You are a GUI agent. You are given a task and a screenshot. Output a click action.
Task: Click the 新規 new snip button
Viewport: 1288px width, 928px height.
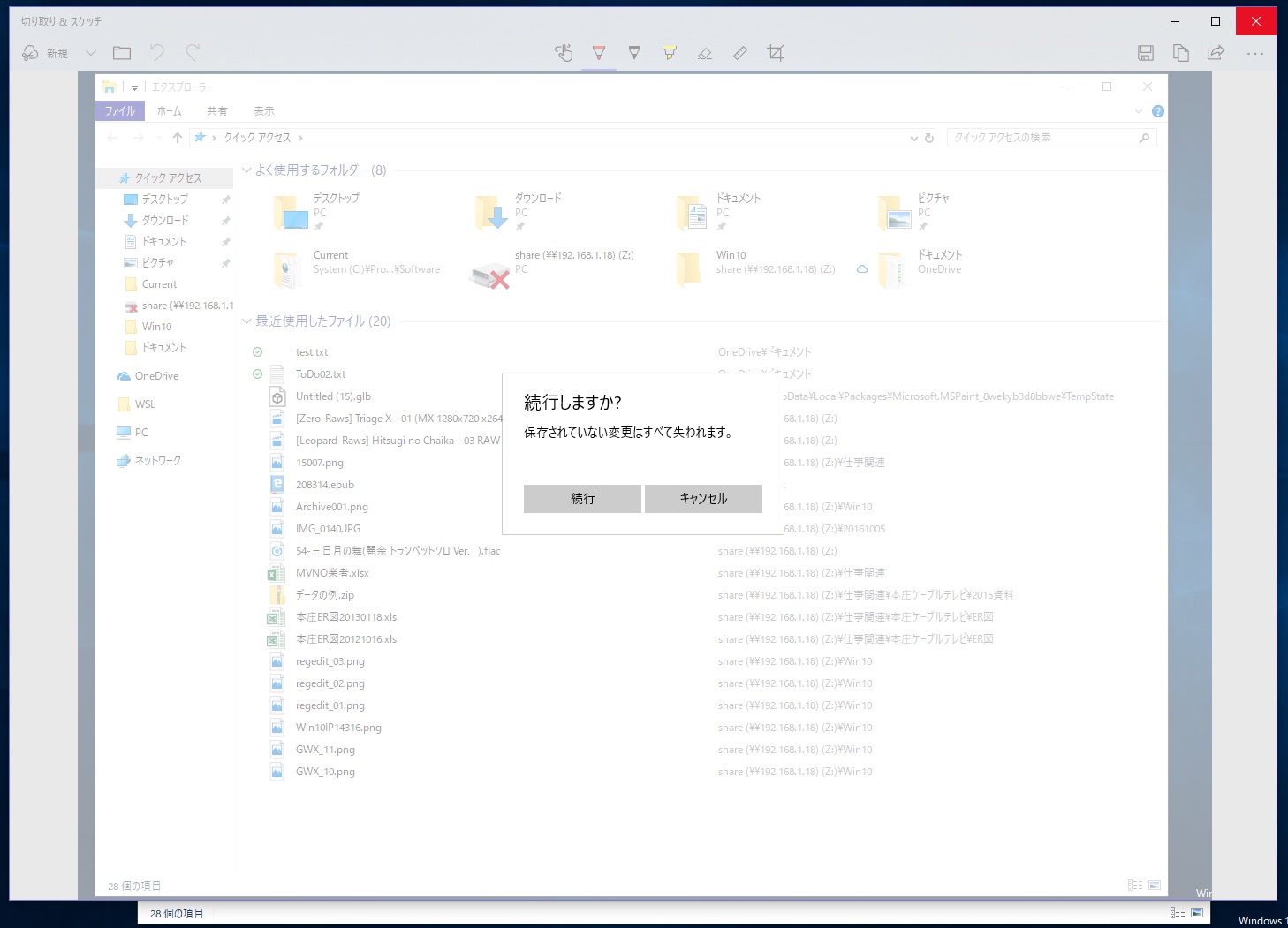coord(45,53)
